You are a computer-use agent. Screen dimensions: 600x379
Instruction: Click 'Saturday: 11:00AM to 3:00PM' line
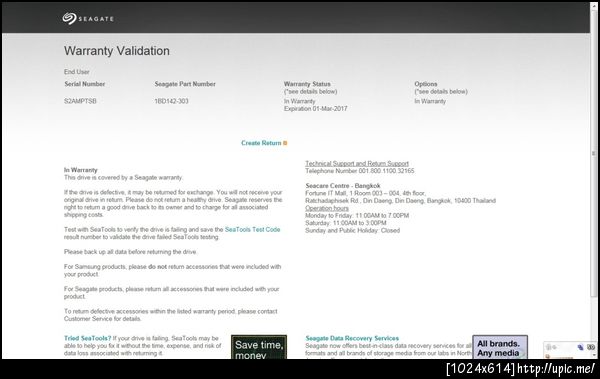coord(346,223)
